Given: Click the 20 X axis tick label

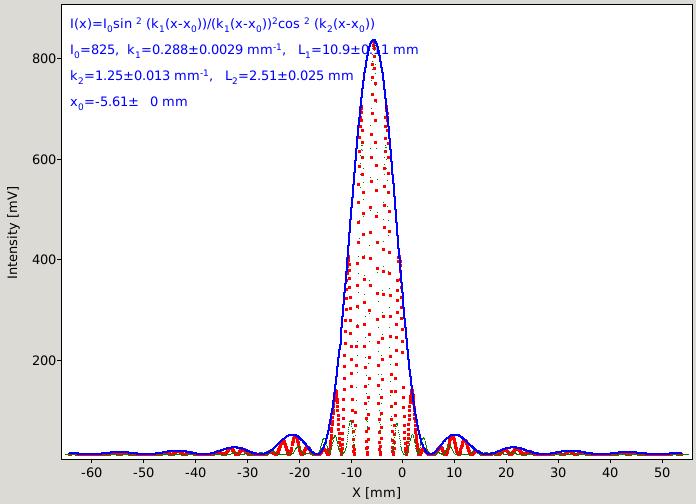Looking at the screenshot, I should [x=506, y=472].
